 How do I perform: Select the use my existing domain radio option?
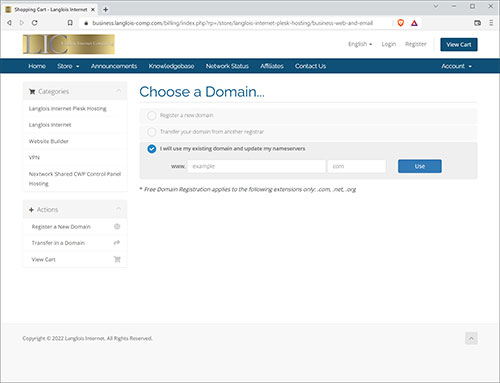pos(152,149)
